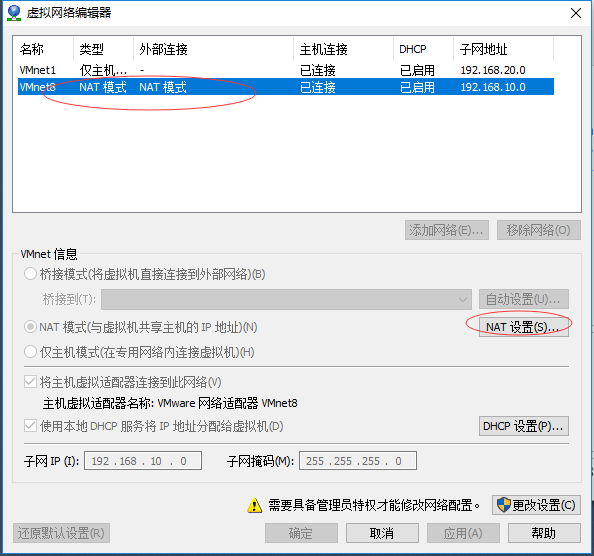This screenshot has height=556, width=594.
Task: Toggle 使用本地 DHCP 服务 checkbox
Action: click(x=30, y=426)
